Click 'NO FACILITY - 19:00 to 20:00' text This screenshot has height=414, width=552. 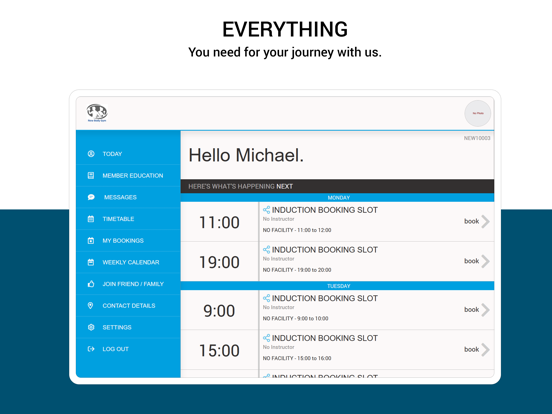pyautogui.click(x=297, y=270)
